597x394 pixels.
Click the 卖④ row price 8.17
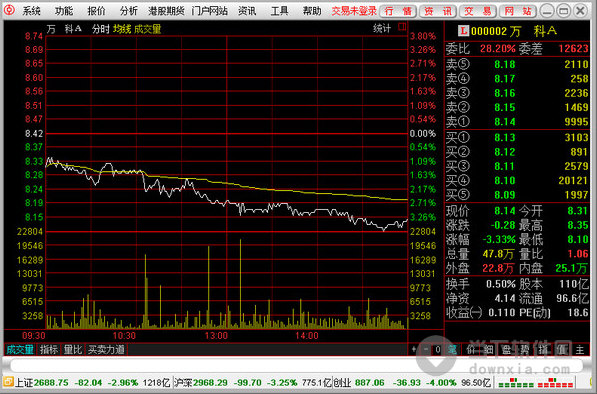(505, 79)
